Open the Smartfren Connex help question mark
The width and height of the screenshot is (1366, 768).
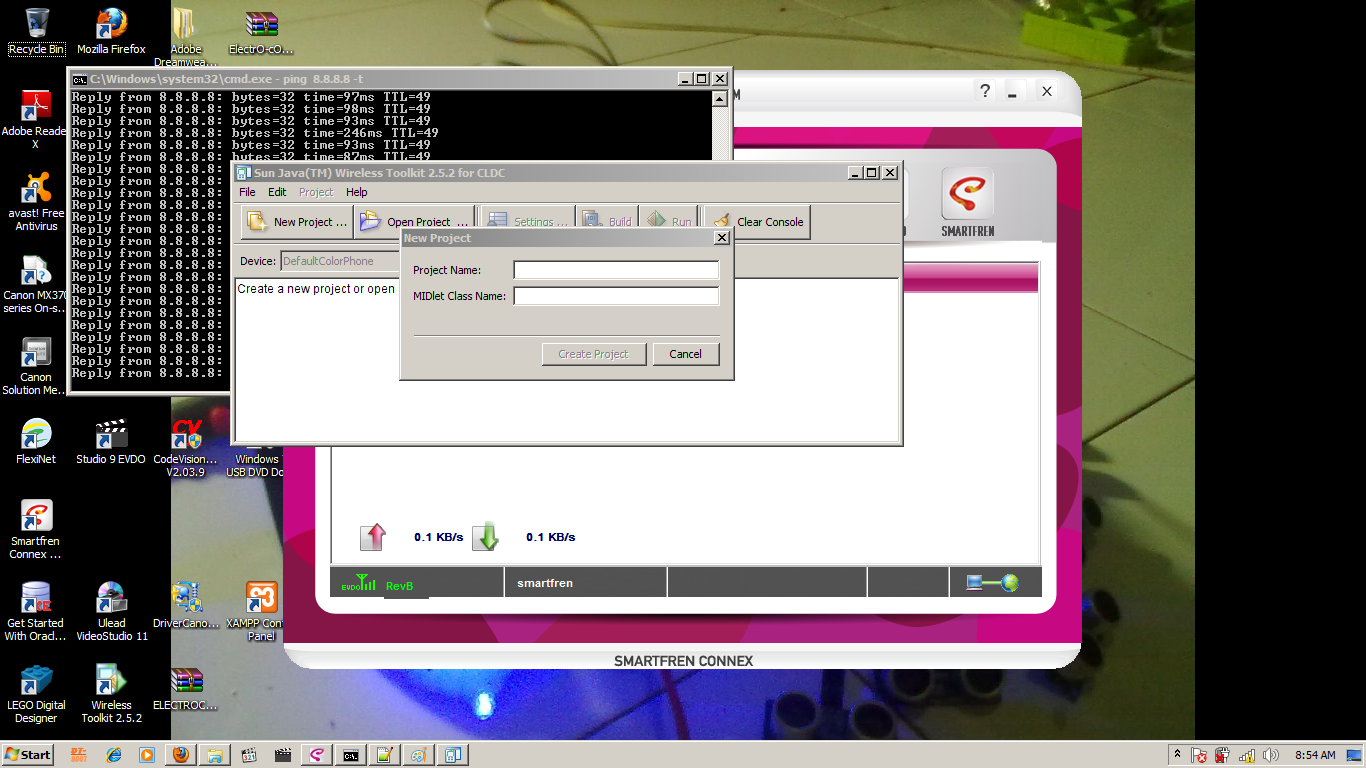(985, 91)
